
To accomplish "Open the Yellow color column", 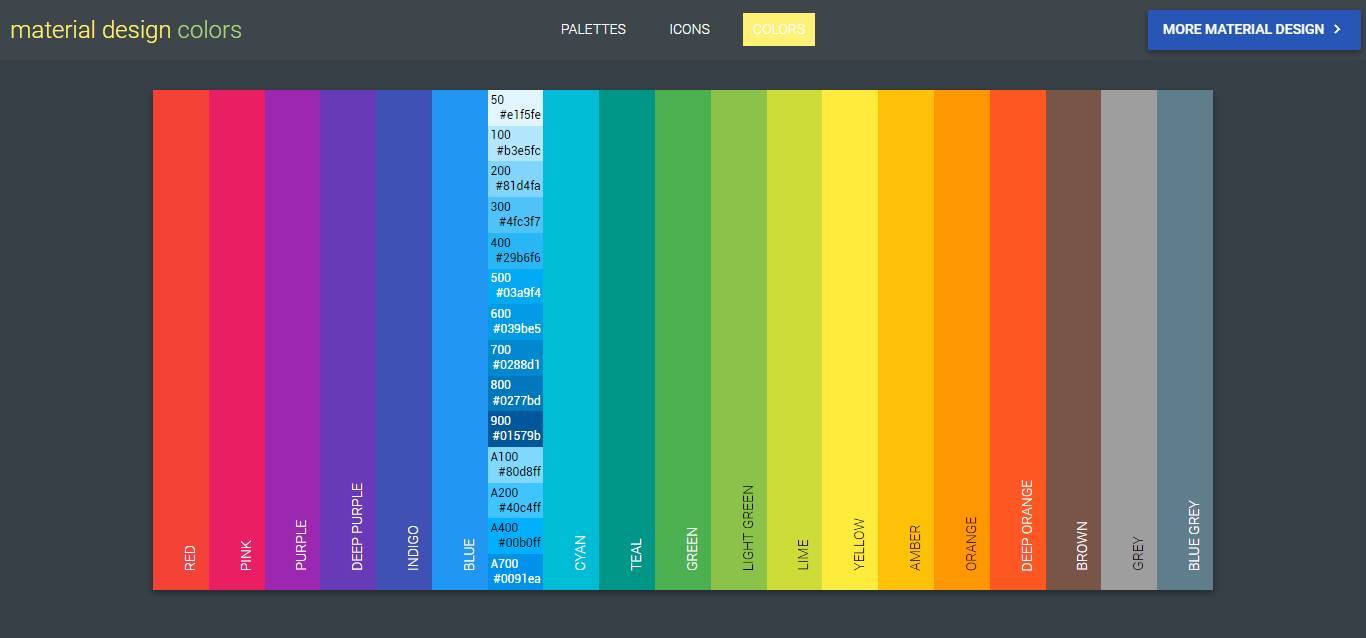I will point(850,340).
